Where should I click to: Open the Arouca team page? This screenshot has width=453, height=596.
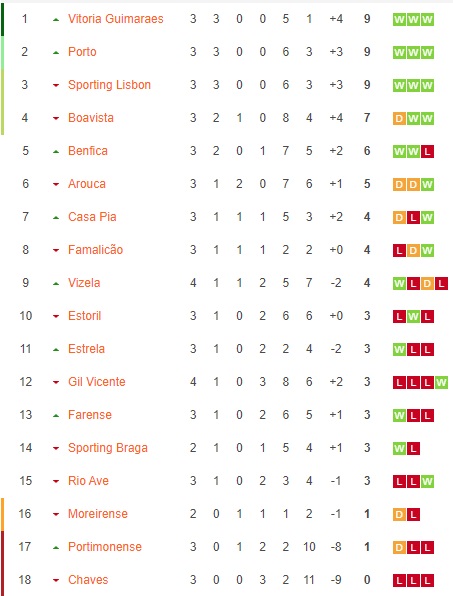point(87,184)
